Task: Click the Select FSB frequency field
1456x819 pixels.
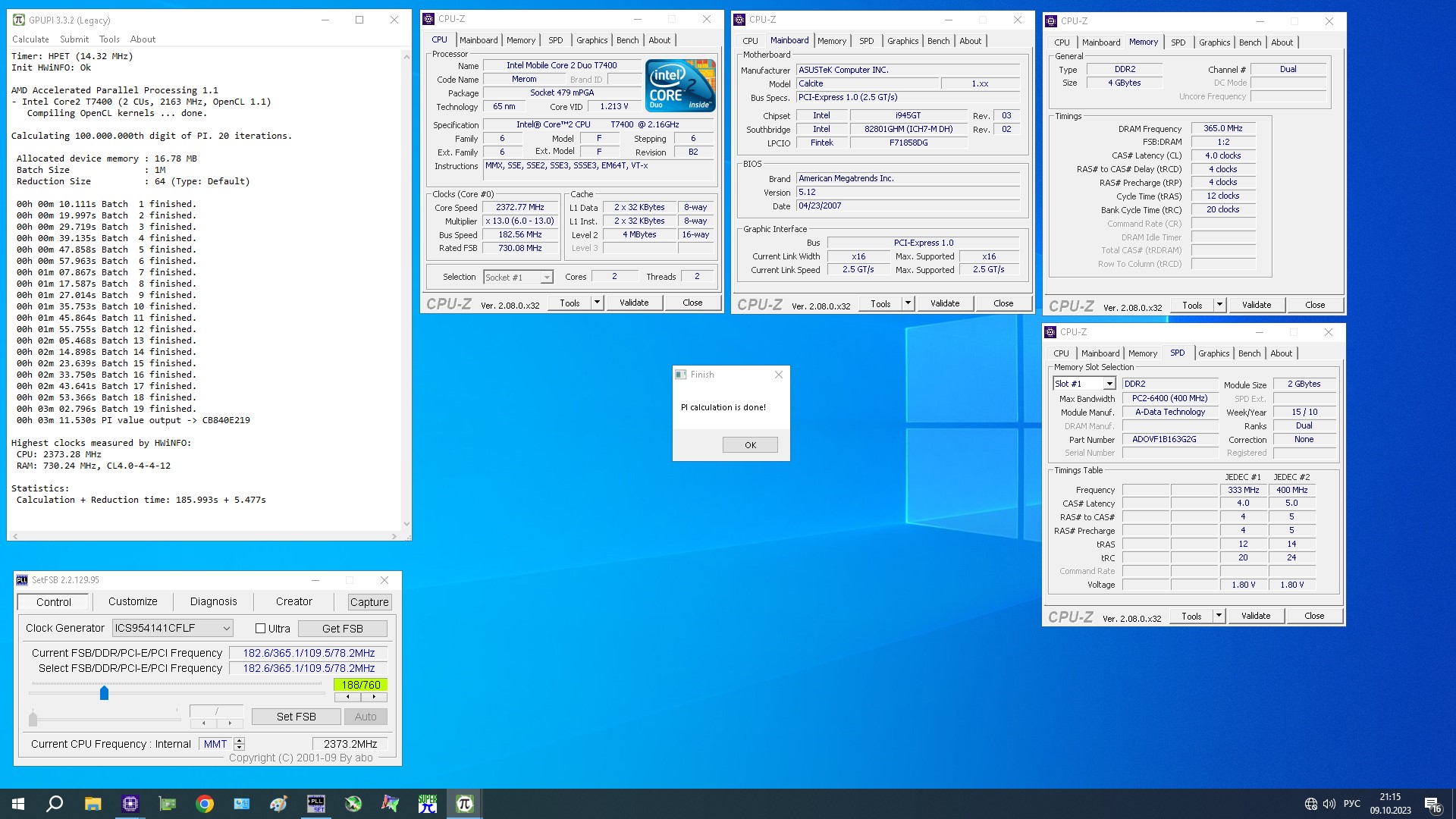Action: click(309, 668)
